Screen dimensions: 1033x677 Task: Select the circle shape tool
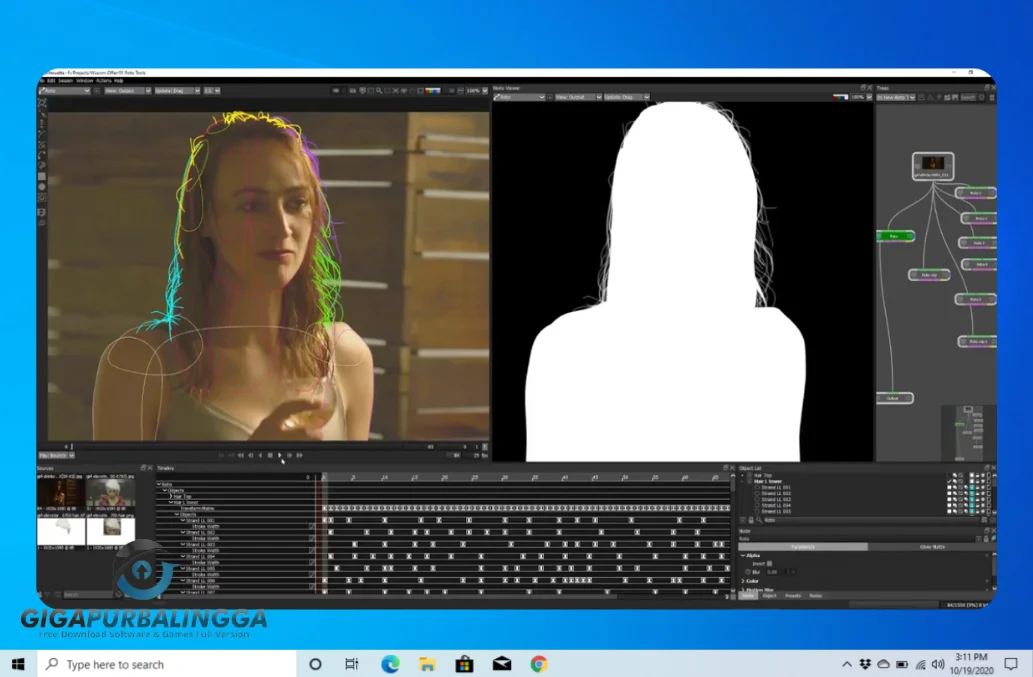(x=42, y=187)
